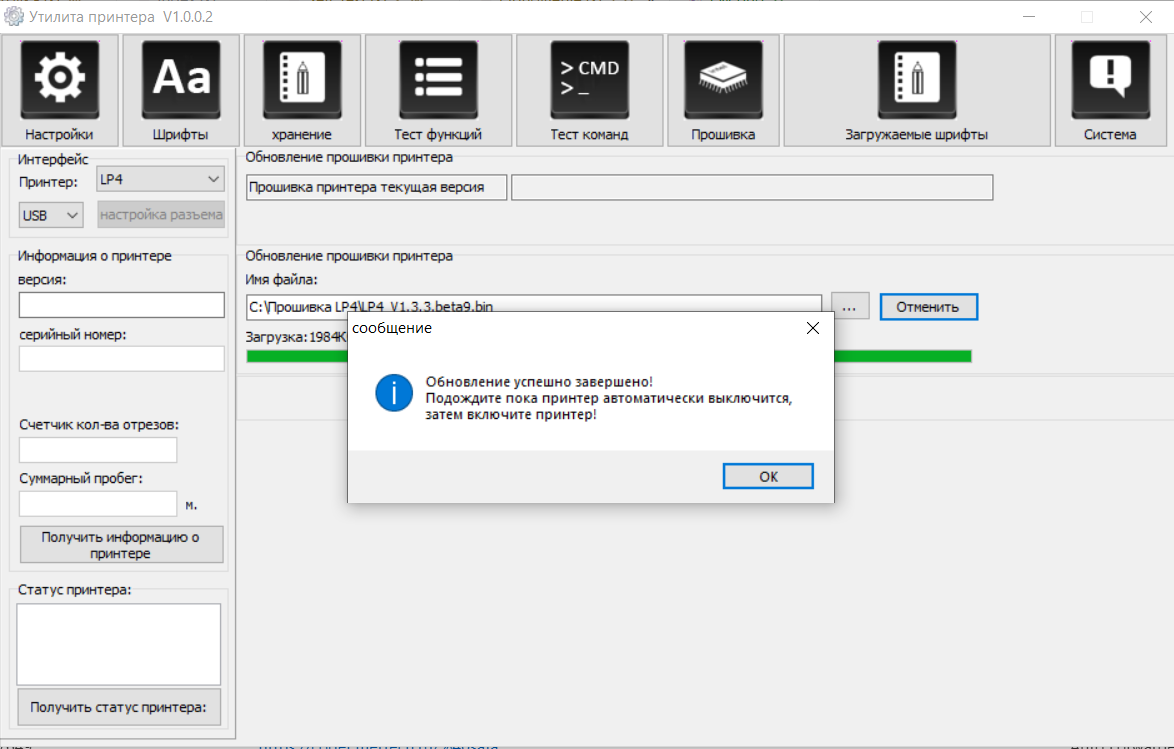
Task: Click Получить статус принтера button
Action: pos(119,707)
